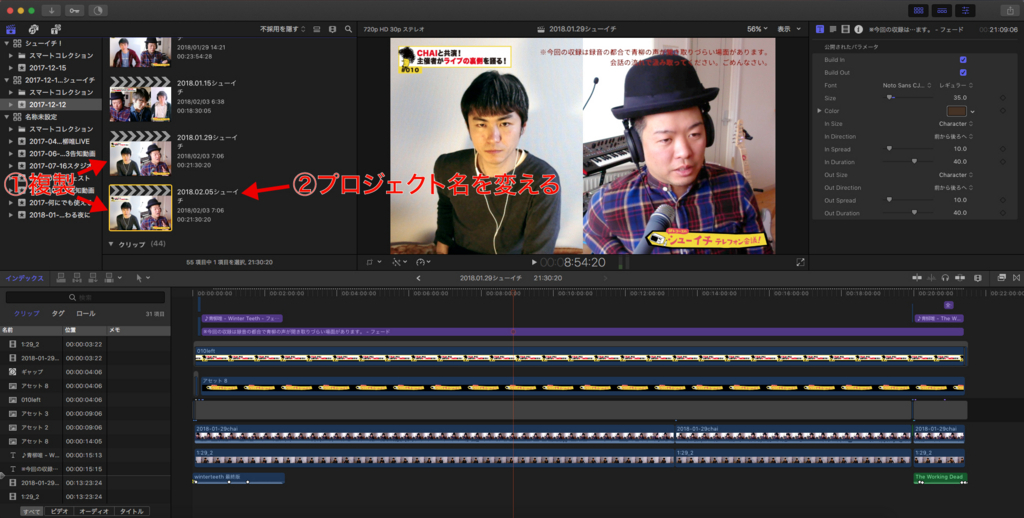Open the Transform tools popup in viewer
Viewport: 1024px width, 518px height.
coord(373,263)
